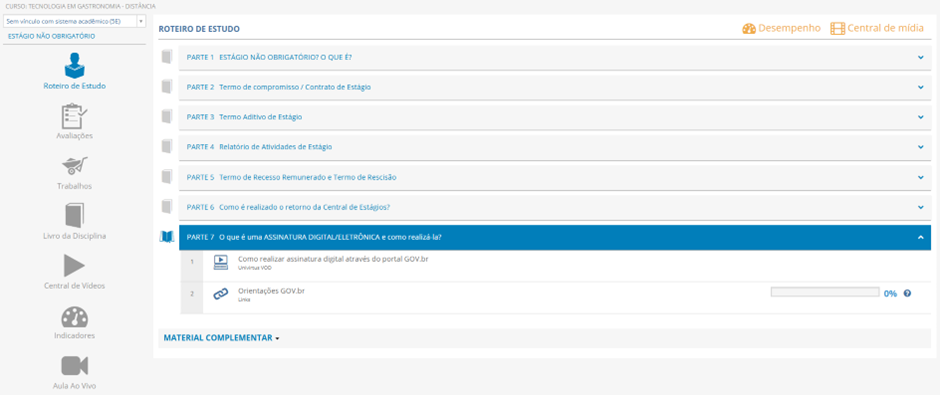Expand PARTE 3 Termo Aditivo chevron
Screen dimensions: 940x395
tap(920, 117)
